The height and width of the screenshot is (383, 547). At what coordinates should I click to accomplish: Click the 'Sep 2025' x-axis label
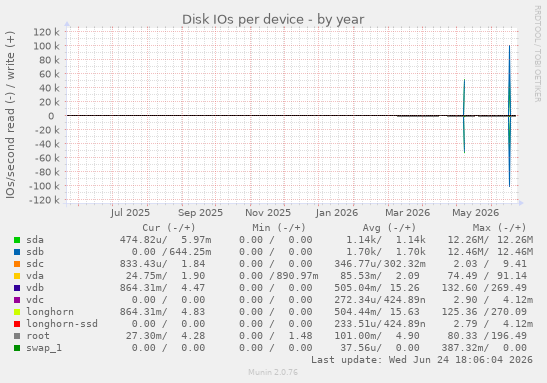pyautogui.click(x=200, y=213)
